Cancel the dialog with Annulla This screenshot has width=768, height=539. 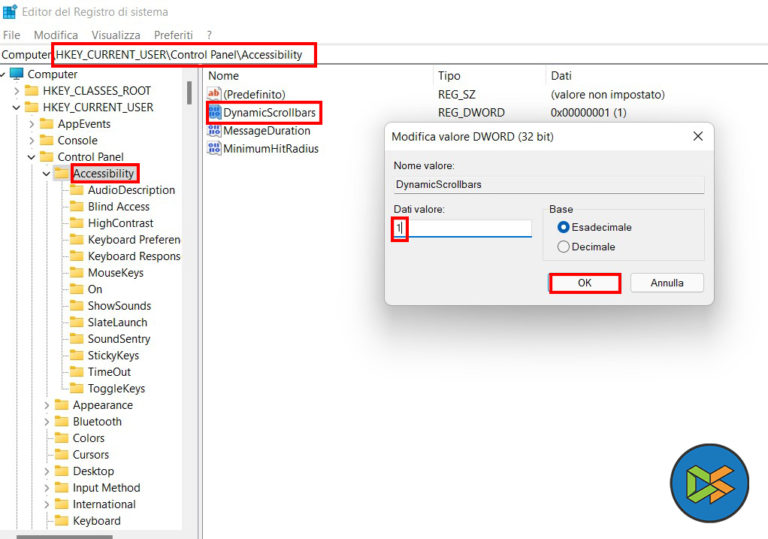click(667, 283)
